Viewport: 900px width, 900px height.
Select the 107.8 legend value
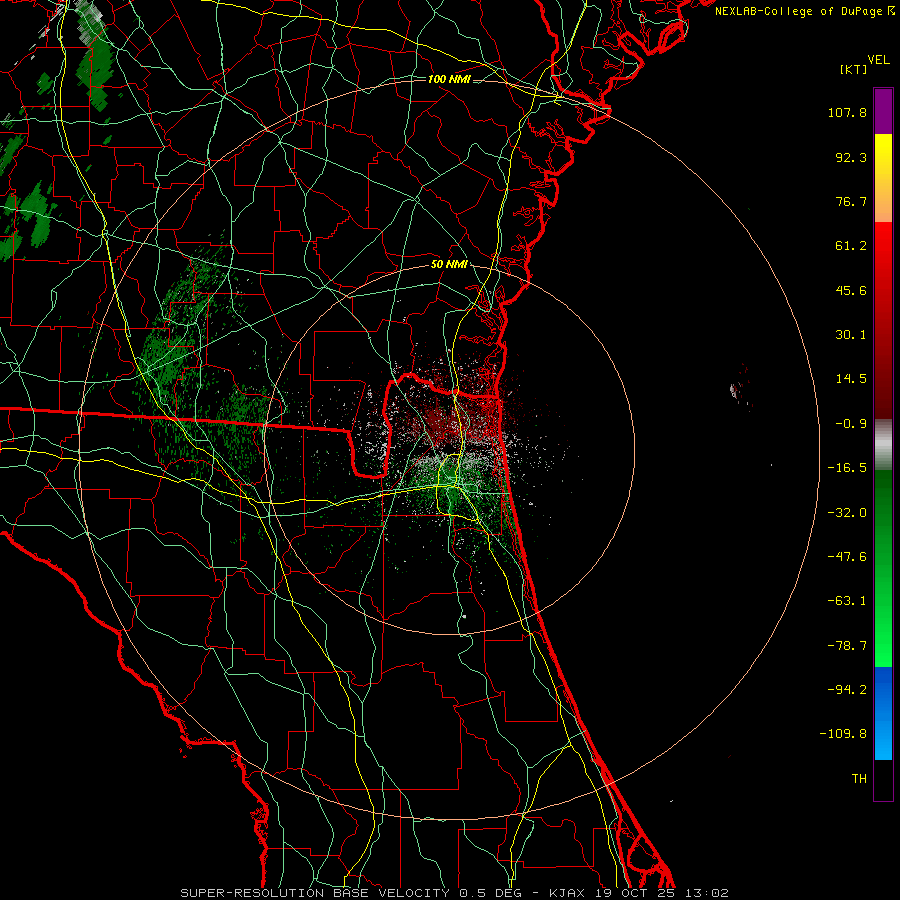click(x=847, y=112)
